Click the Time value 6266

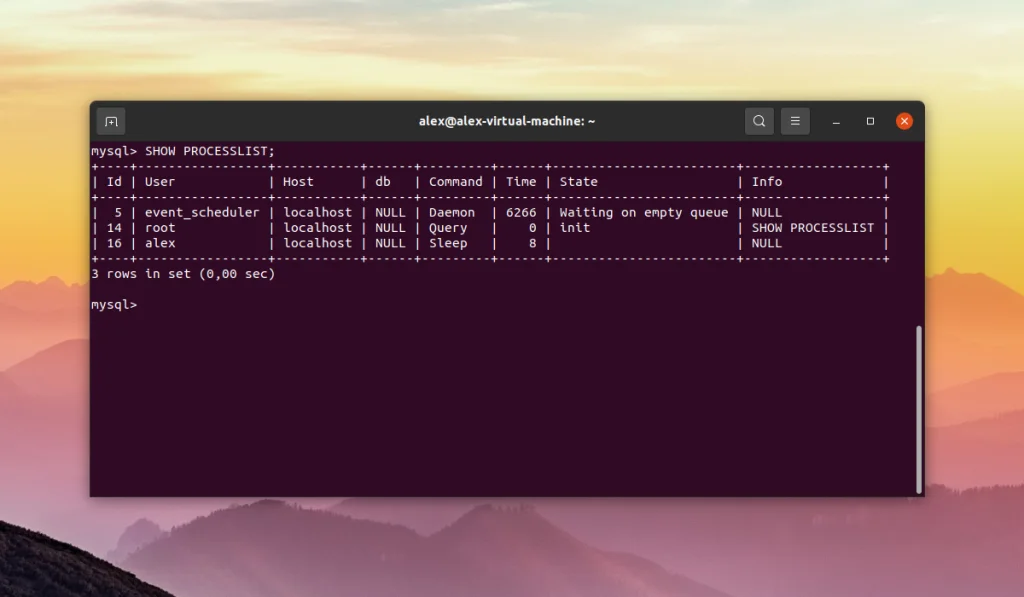[520, 212]
